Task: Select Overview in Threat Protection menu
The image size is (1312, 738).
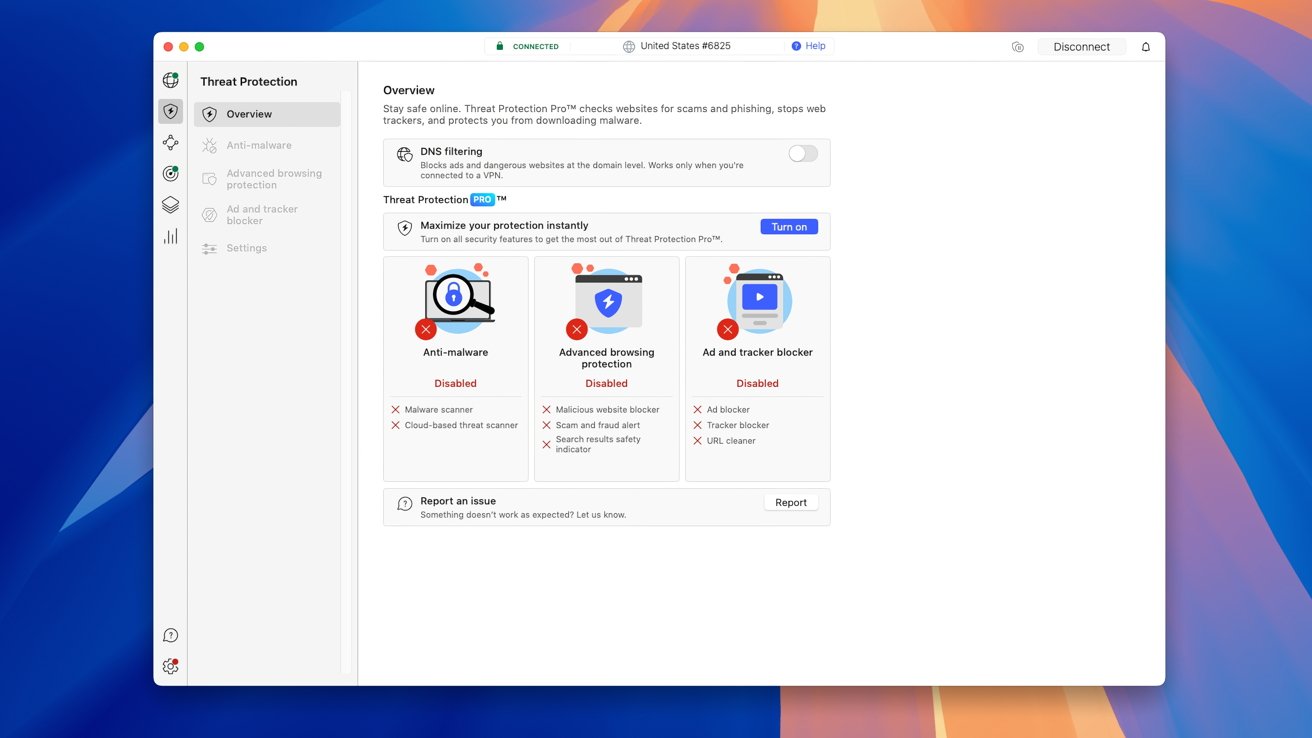Action: pos(267,114)
